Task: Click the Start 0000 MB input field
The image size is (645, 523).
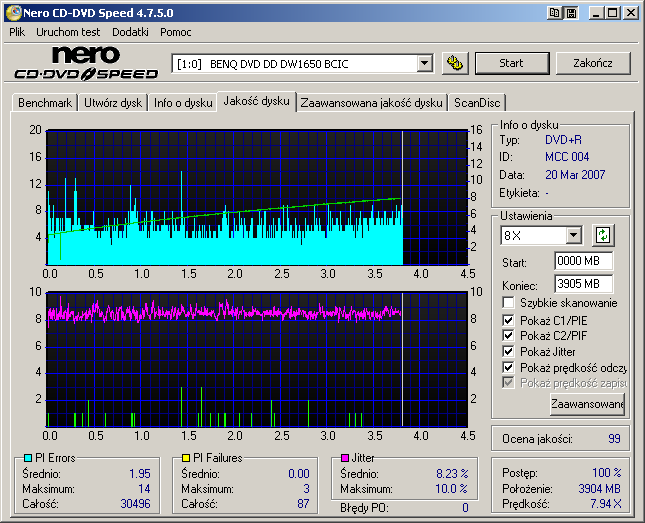Action: pyautogui.click(x=583, y=261)
